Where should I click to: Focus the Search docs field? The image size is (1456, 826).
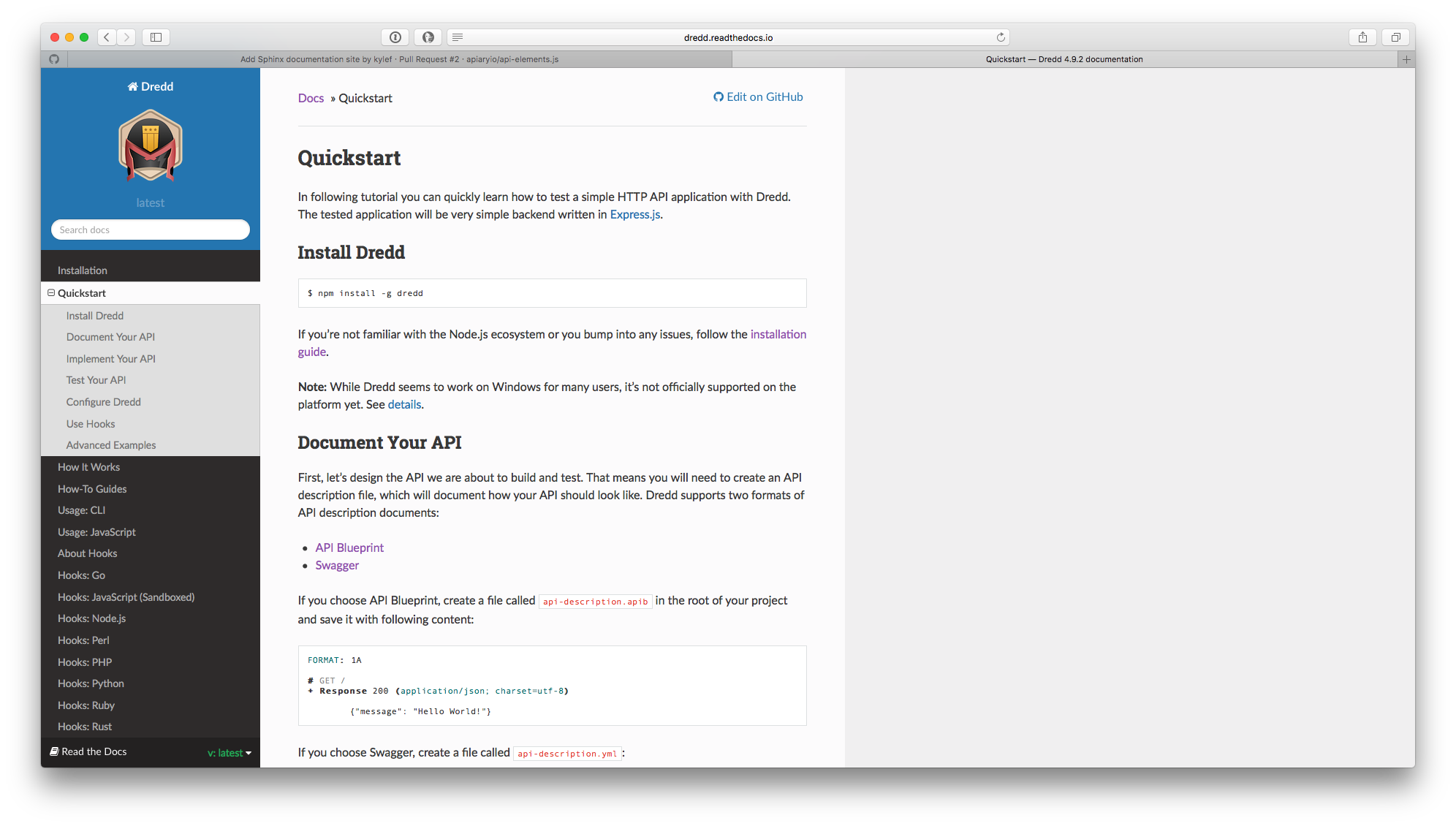click(x=151, y=230)
